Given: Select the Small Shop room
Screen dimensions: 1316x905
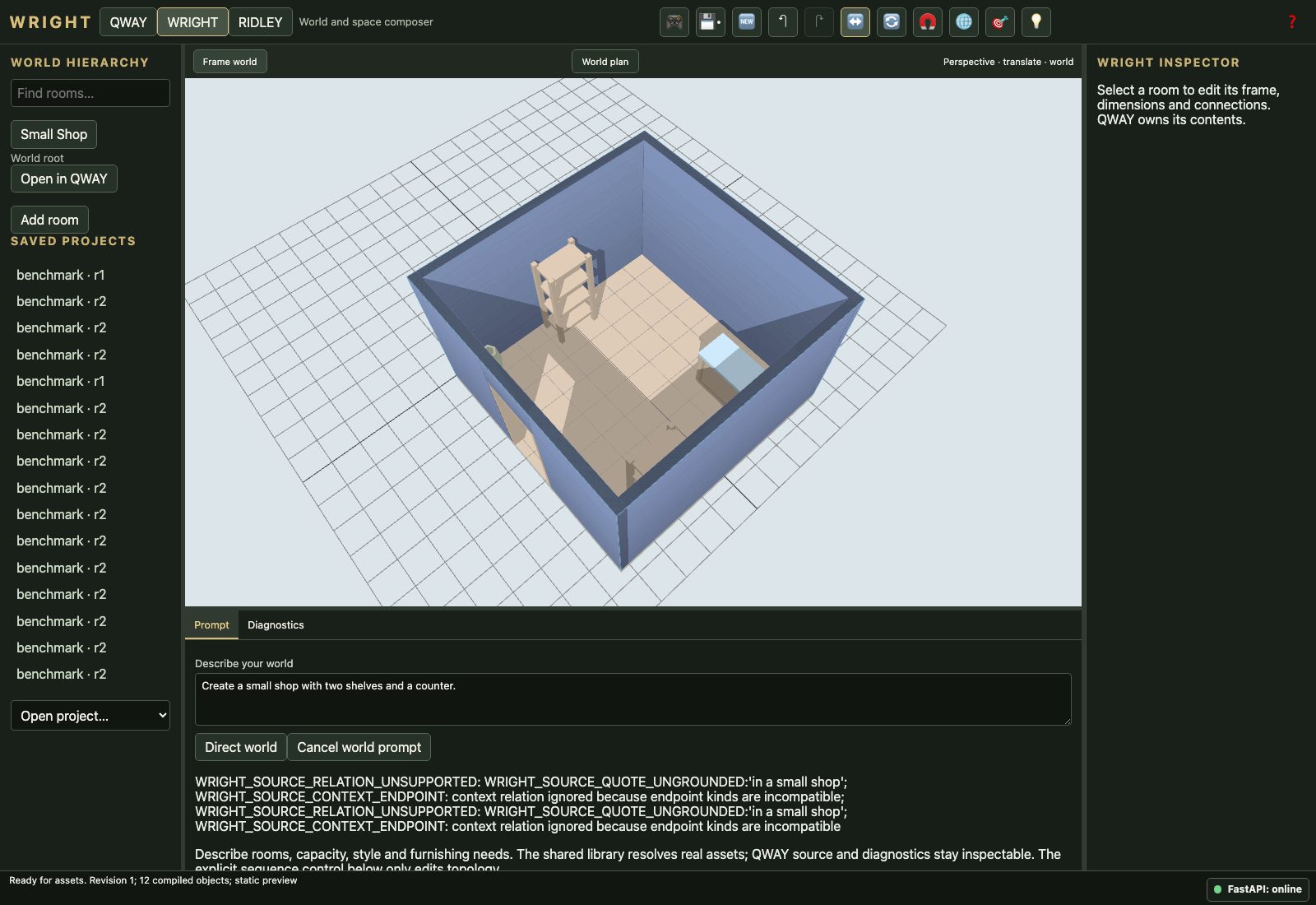Looking at the screenshot, I should [53, 134].
